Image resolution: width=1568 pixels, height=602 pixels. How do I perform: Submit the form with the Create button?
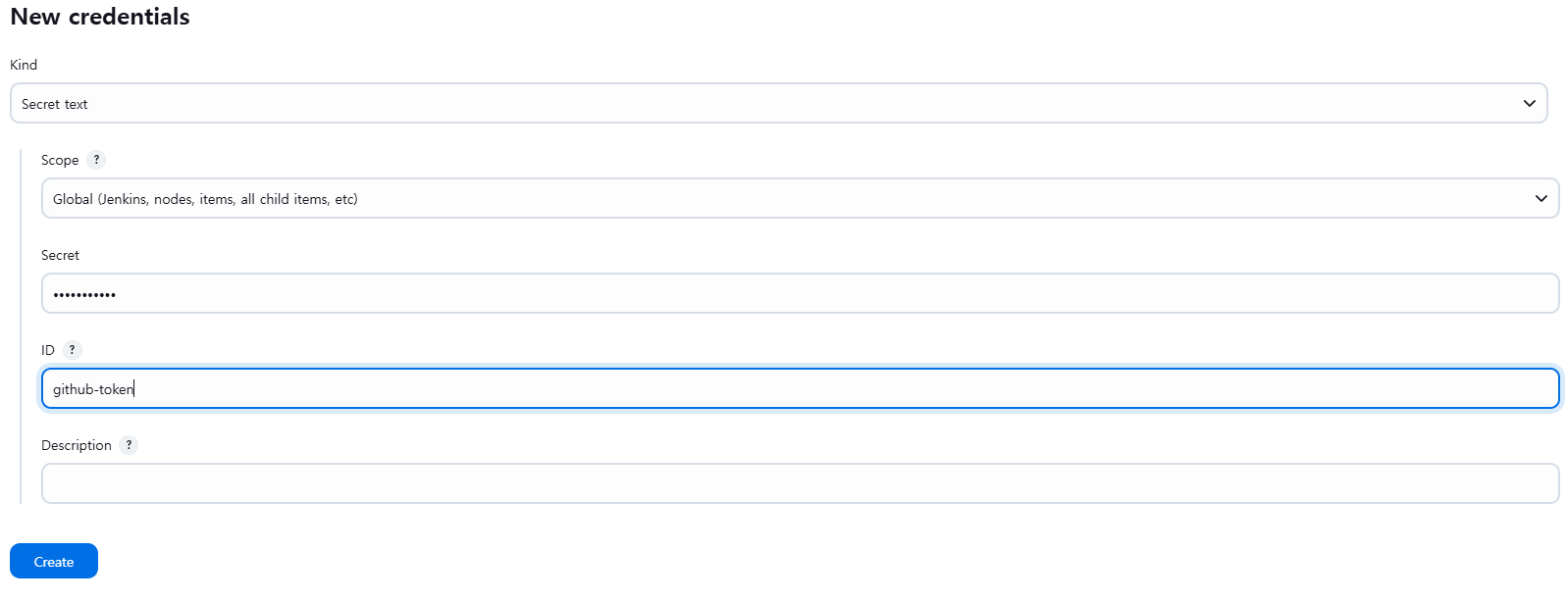54,561
